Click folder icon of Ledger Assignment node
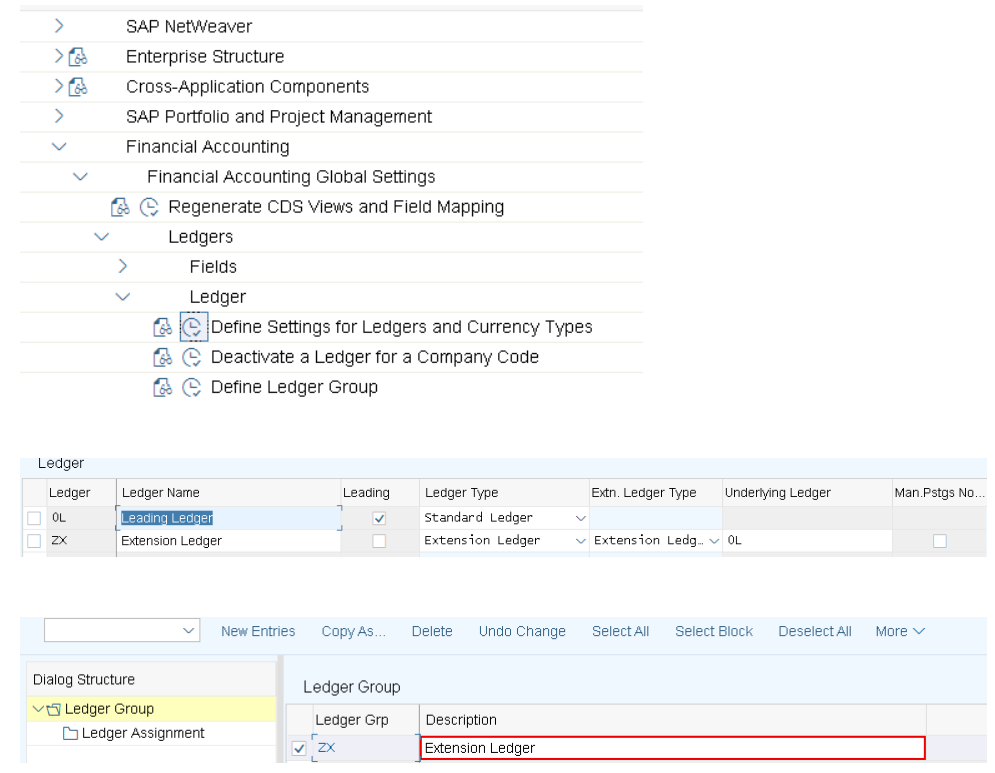Viewport: 995px width, 773px height. (x=70, y=734)
